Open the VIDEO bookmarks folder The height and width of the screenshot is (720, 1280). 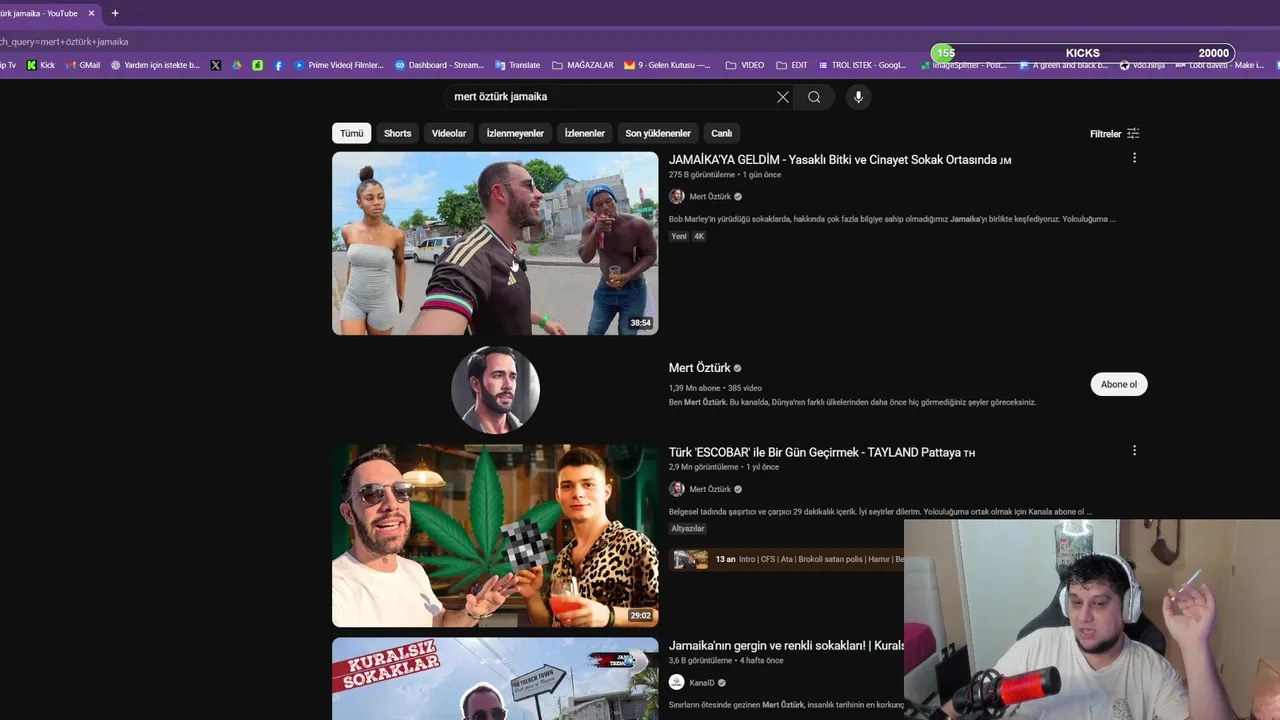(744, 65)
